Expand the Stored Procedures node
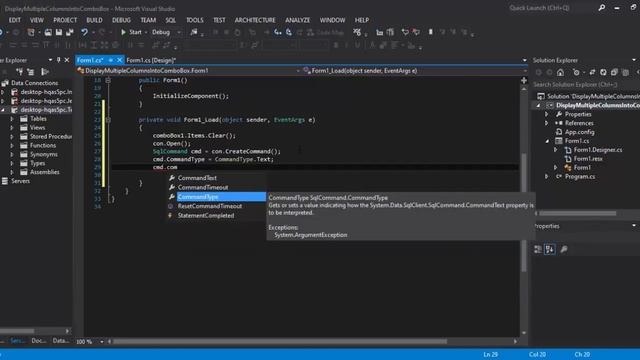Image resolution: width=640 pixels, height=360 pixels. pyautogui.click(x=11, y=137)
